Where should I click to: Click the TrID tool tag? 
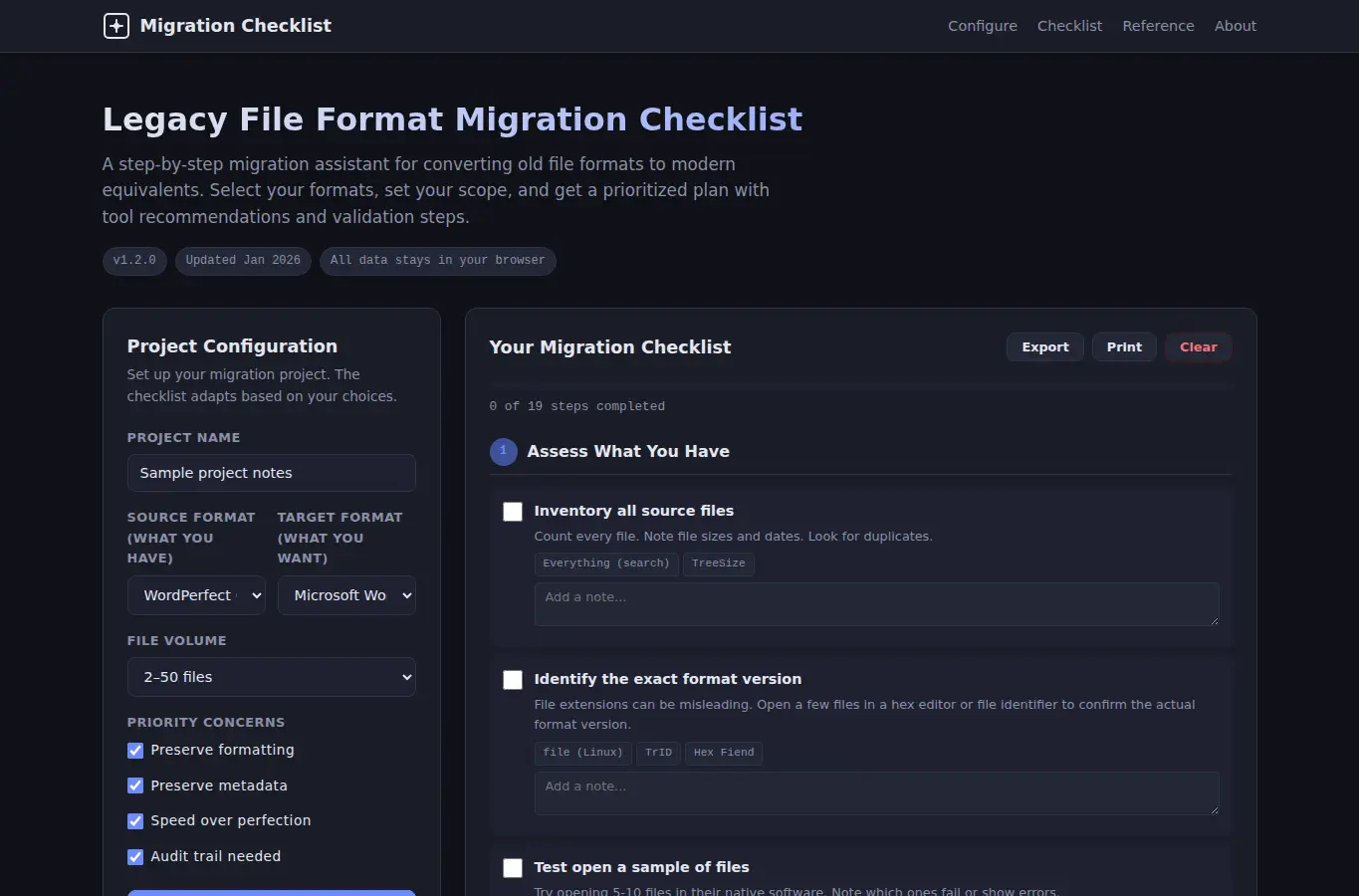(x=658, y=753)
